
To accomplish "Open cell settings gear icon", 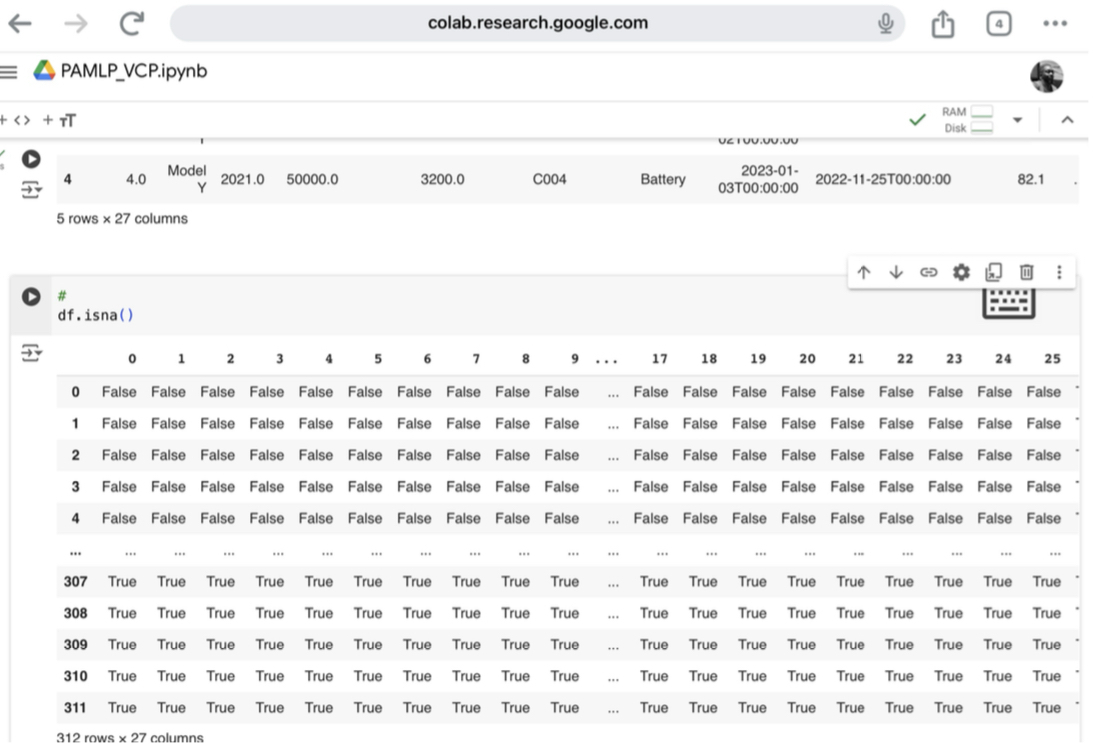I will tap(961, 272).
